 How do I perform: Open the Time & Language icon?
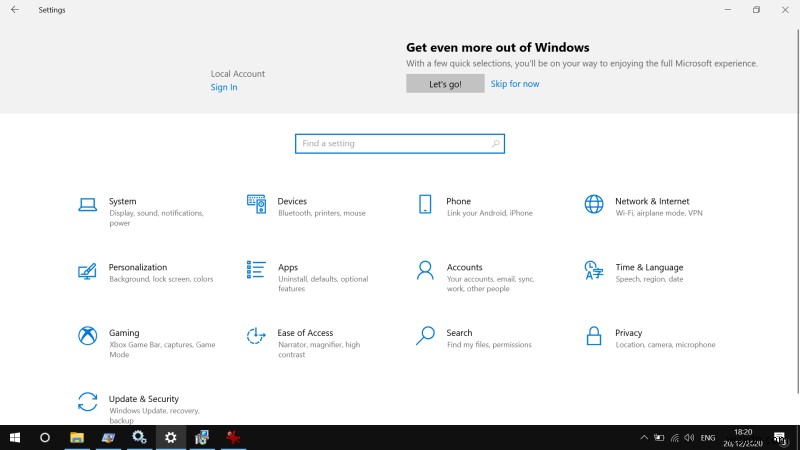pyautogui.click(x=594, y=270)
